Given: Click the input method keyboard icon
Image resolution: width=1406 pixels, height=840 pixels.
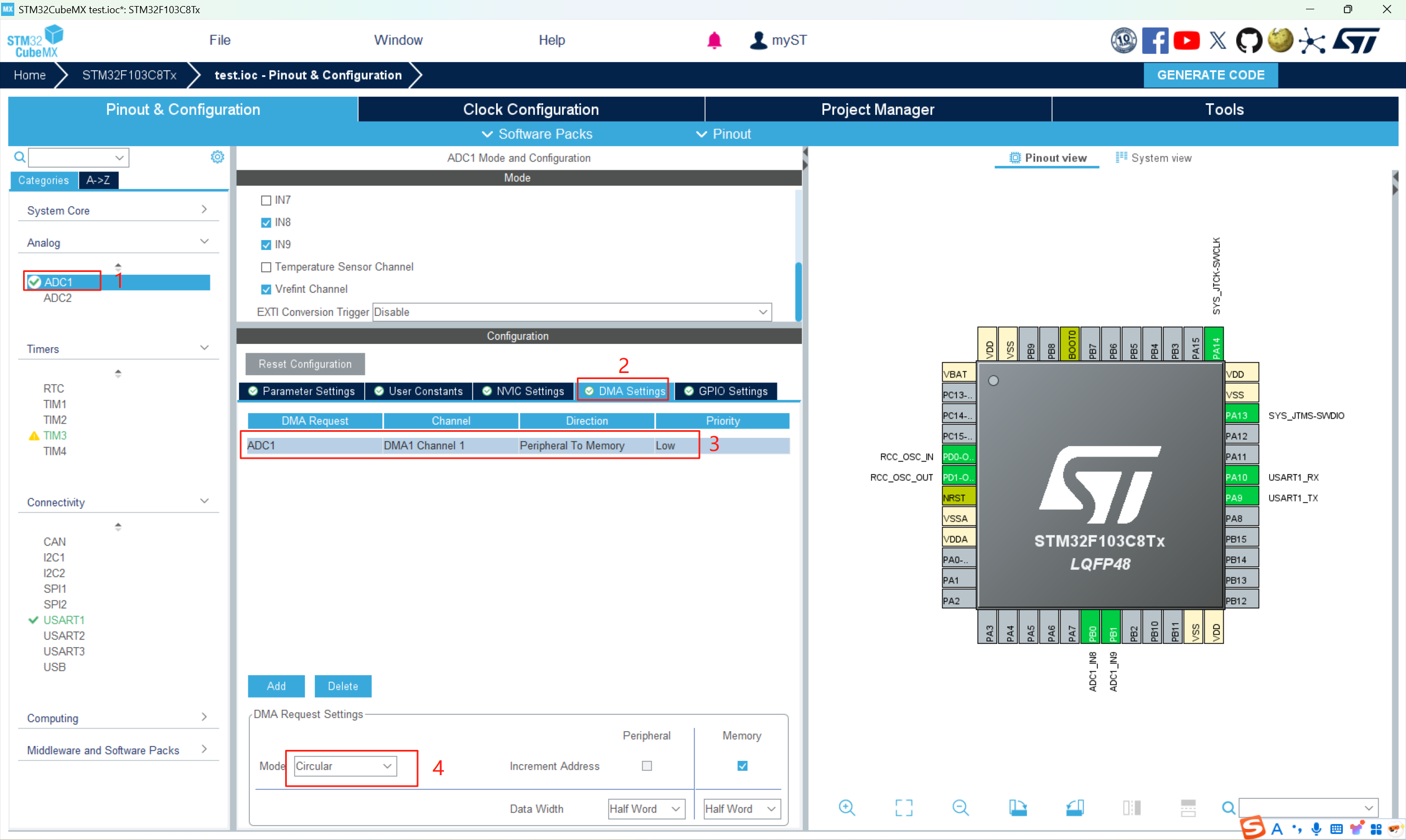Looking at the screenshot, I should pos(1336,829).
